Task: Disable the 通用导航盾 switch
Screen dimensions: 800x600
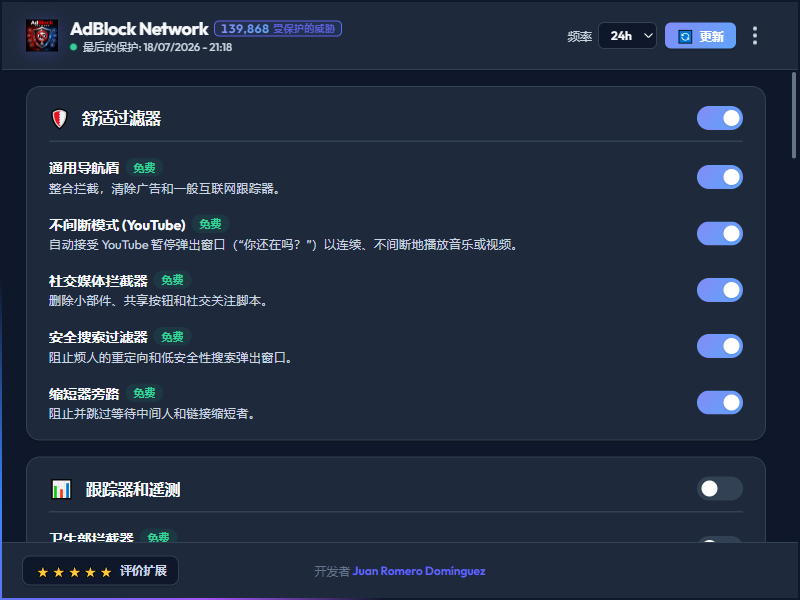Action: tap(719, 177)
